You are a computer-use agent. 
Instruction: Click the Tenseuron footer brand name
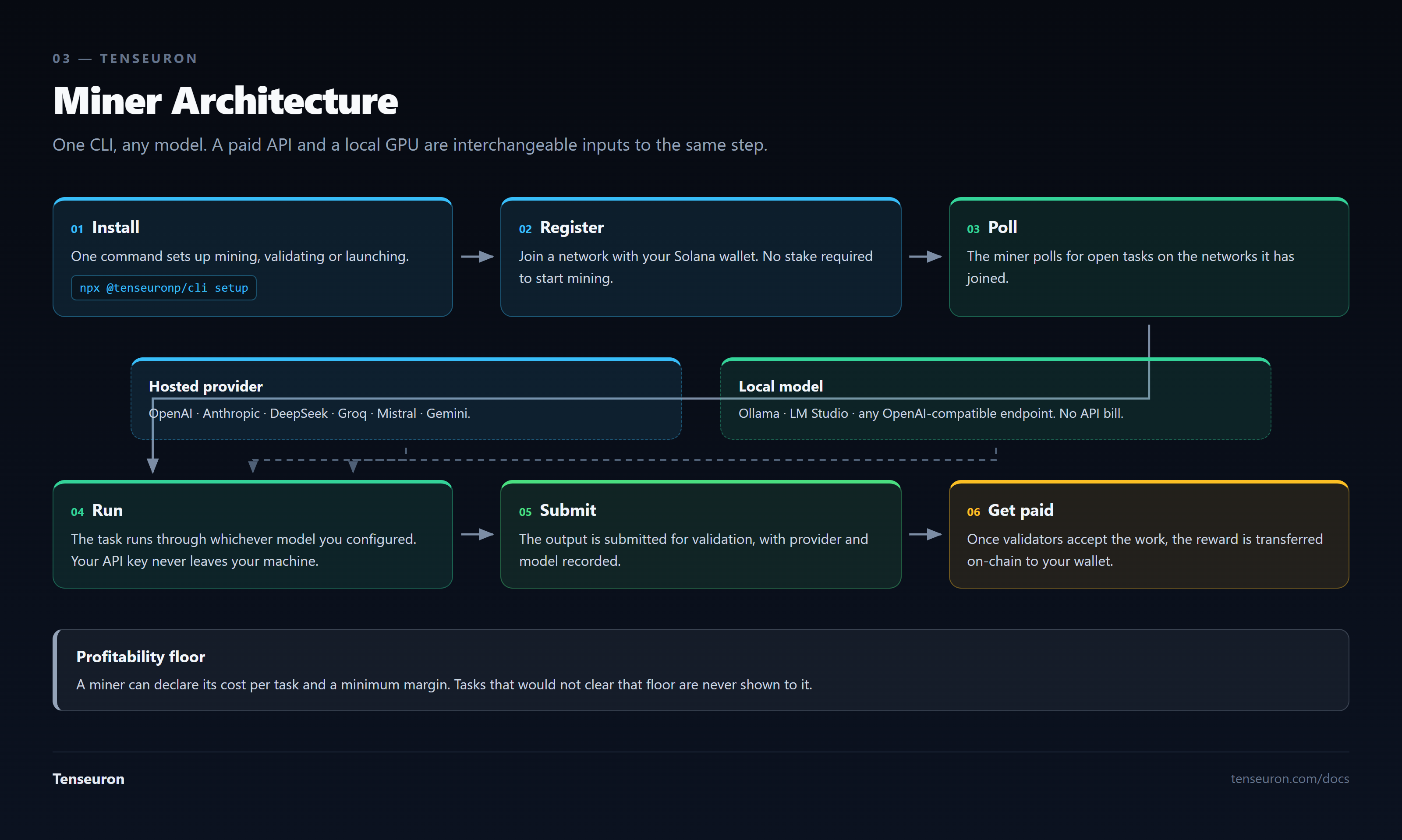89,779
